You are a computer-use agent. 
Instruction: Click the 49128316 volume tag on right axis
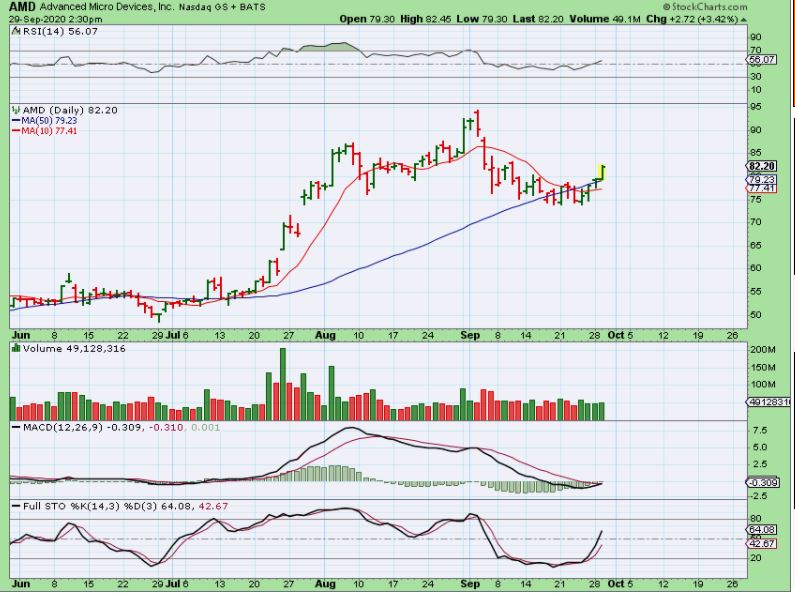770,402
